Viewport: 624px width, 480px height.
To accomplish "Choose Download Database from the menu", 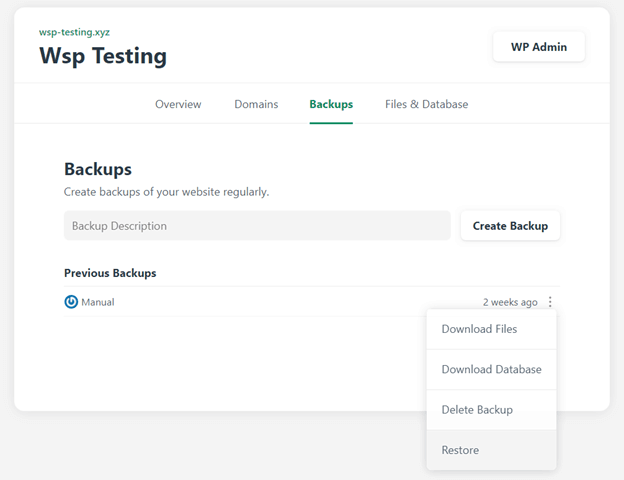I will tap(491, 369).
